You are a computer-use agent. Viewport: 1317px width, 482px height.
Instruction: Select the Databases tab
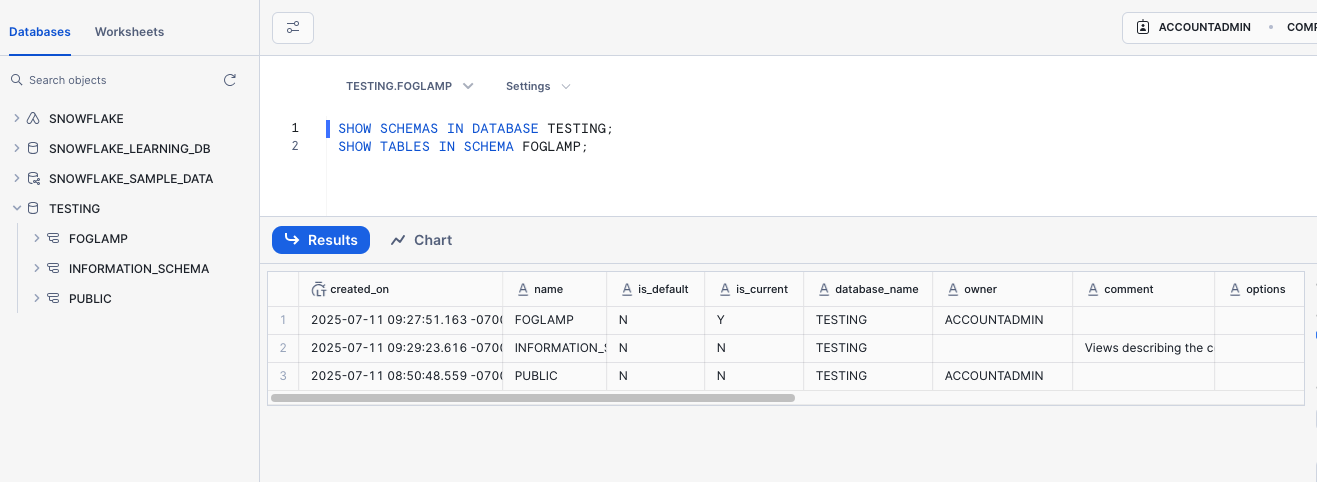click(40, 32)
